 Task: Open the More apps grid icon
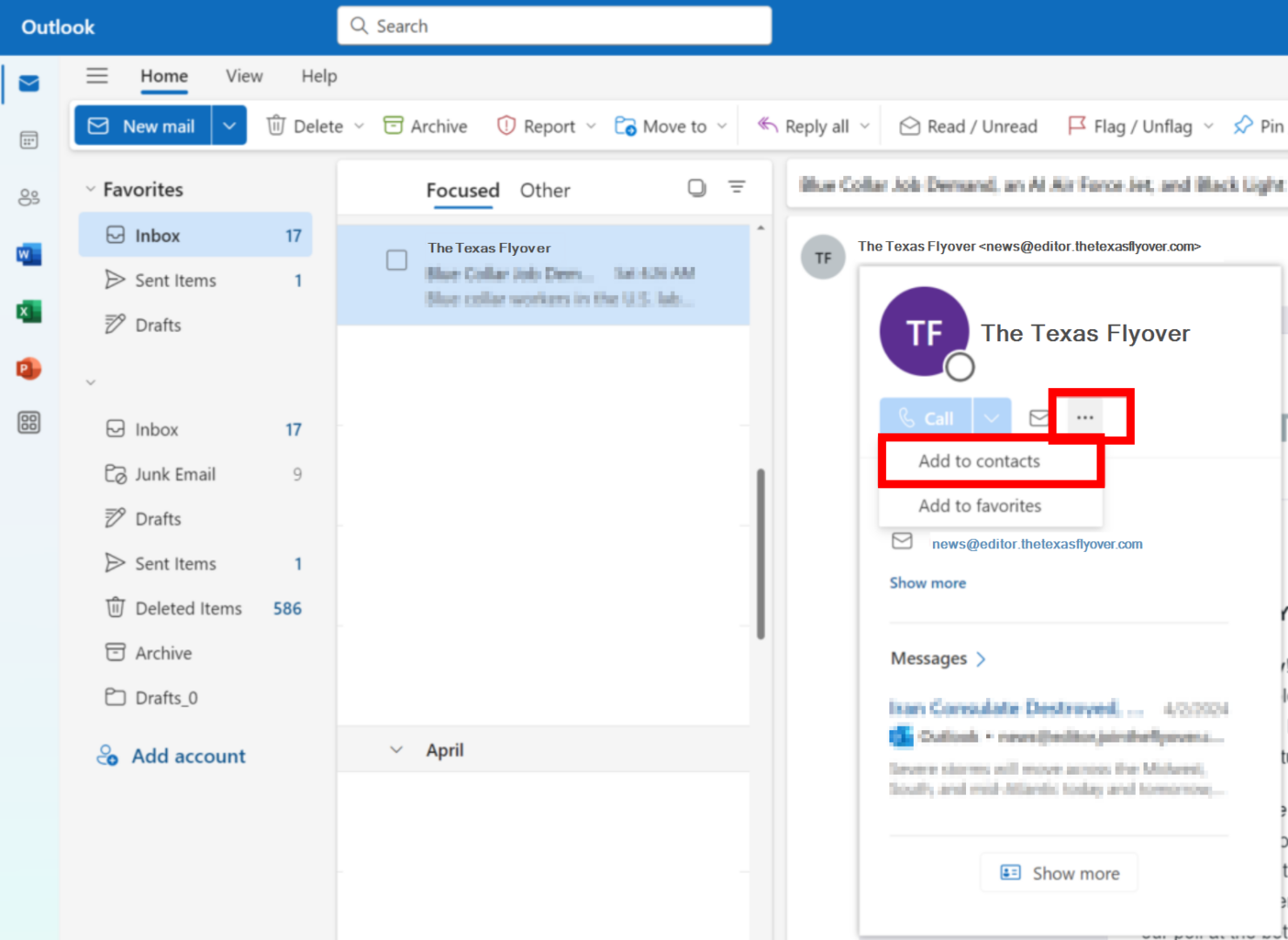pos(29,423)
